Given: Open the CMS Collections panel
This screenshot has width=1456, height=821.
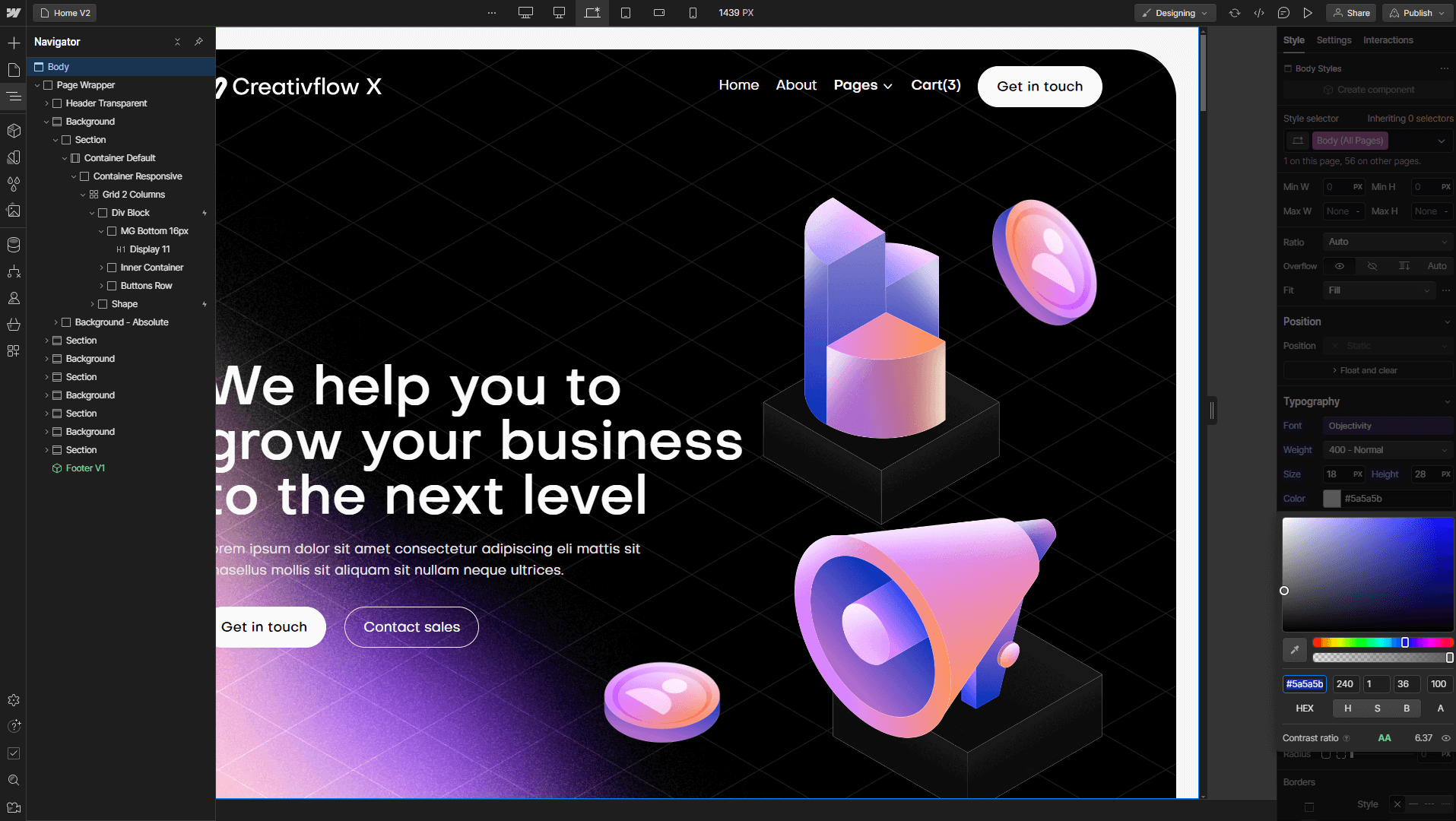Looking at the screenshot, I should [x=14, y=245].
